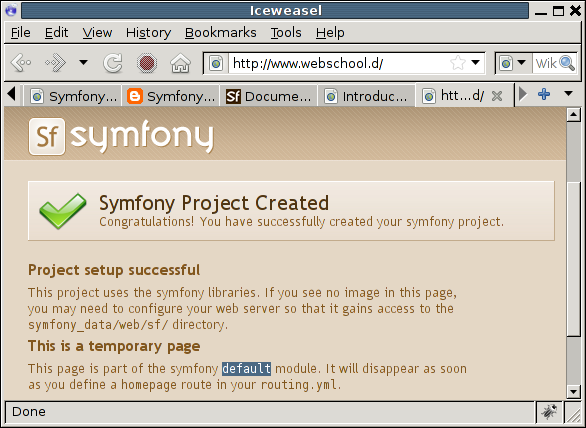Open the list all tabs dropdown
The height and width of the screenshot is (428, 586).
(x=568, y=93)
